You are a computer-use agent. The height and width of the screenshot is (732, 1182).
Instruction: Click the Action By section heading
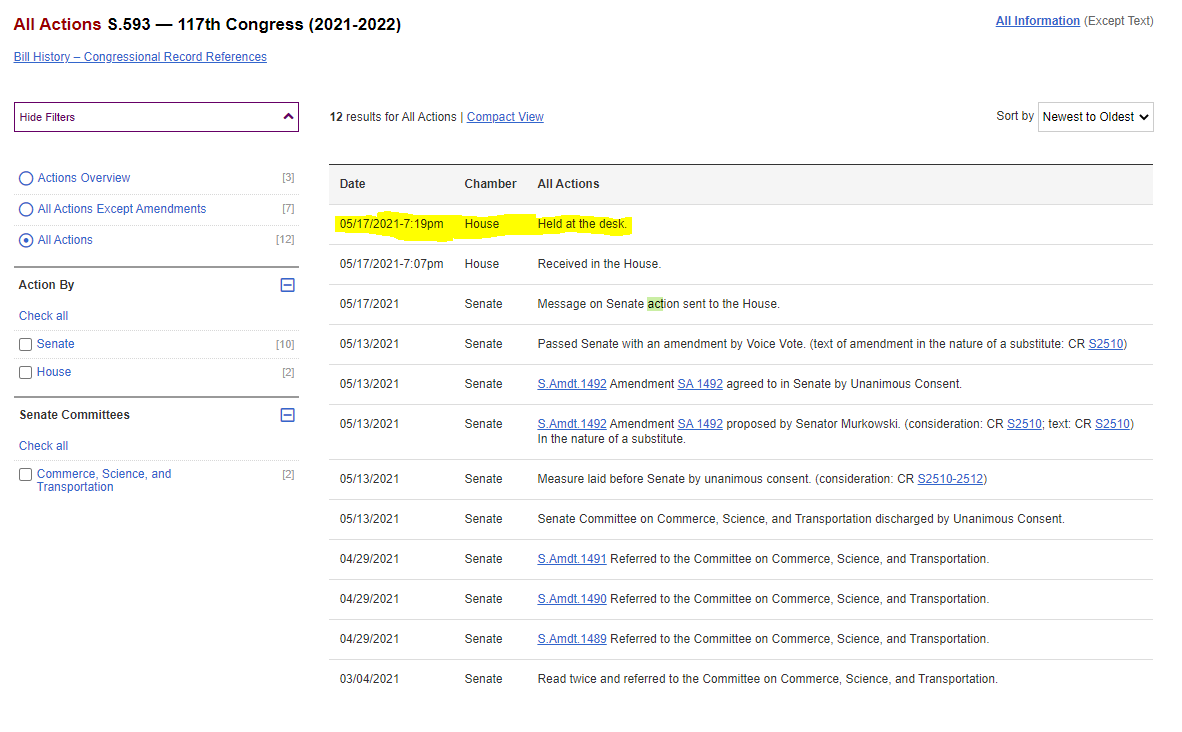(47, 285)
